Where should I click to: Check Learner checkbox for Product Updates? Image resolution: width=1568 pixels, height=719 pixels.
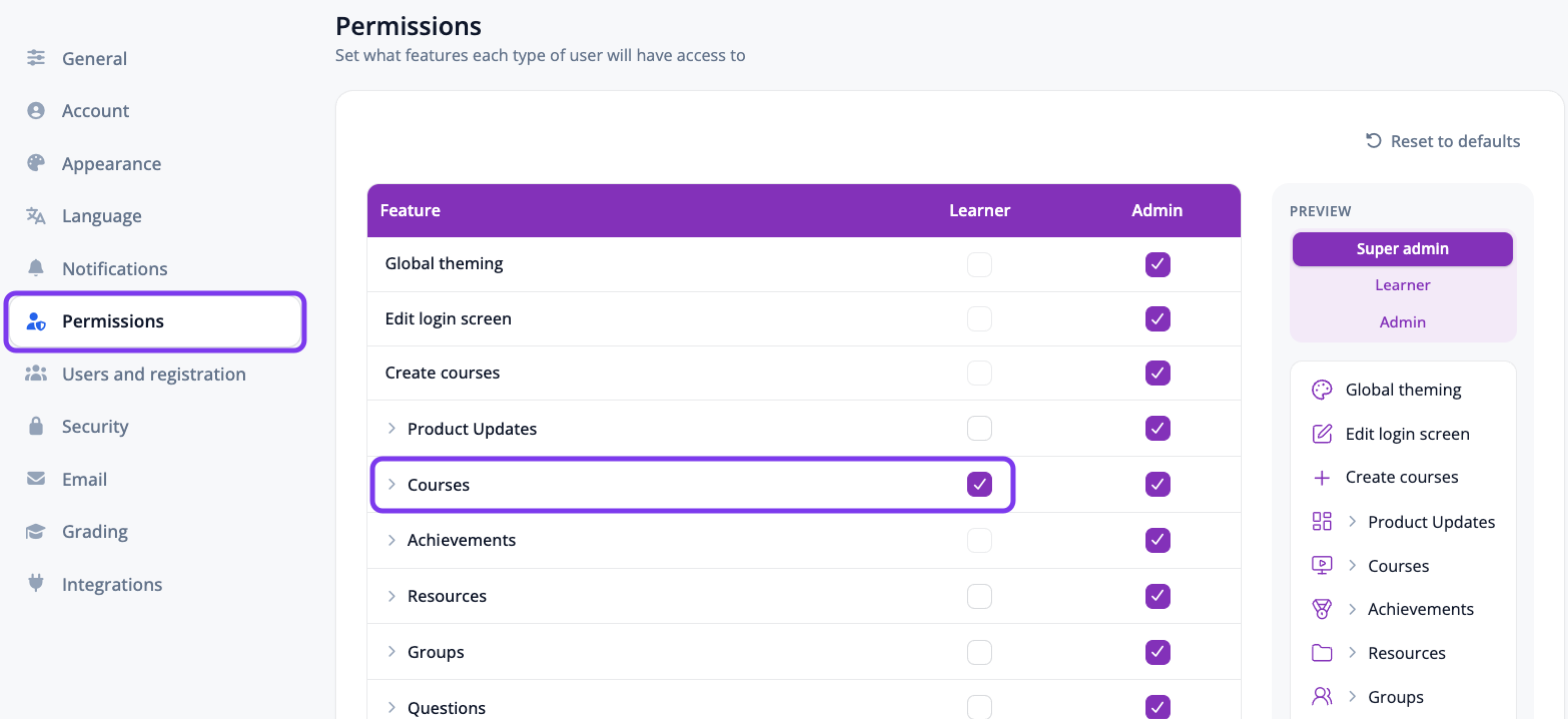tap(979, 428)
